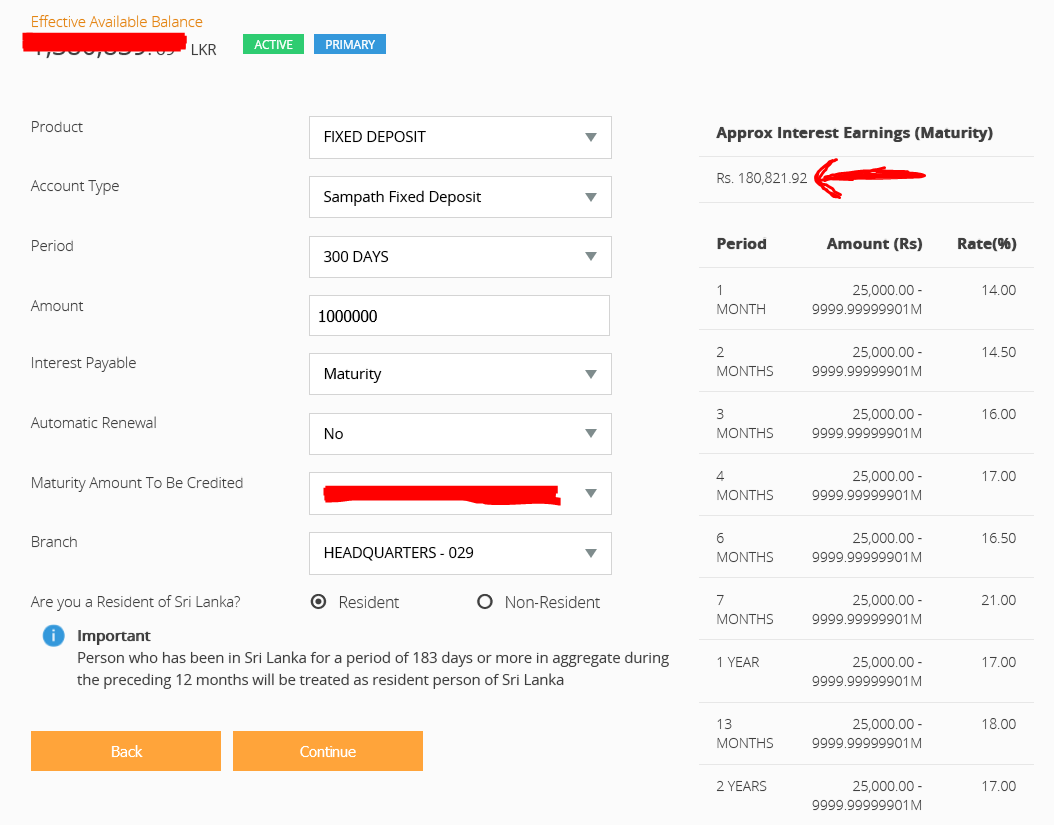The height and width of the screenshot is (825, 1054).
Task: Click the Account Type field label
Action: click(75, 186)
